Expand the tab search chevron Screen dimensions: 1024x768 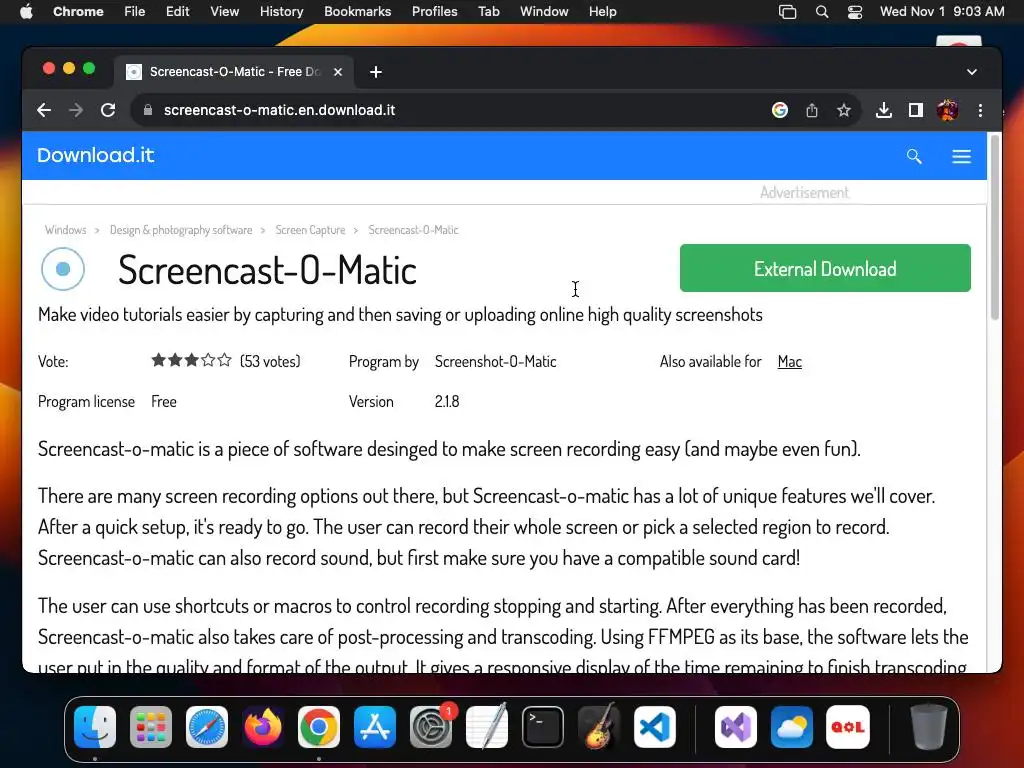coord(972,72)
